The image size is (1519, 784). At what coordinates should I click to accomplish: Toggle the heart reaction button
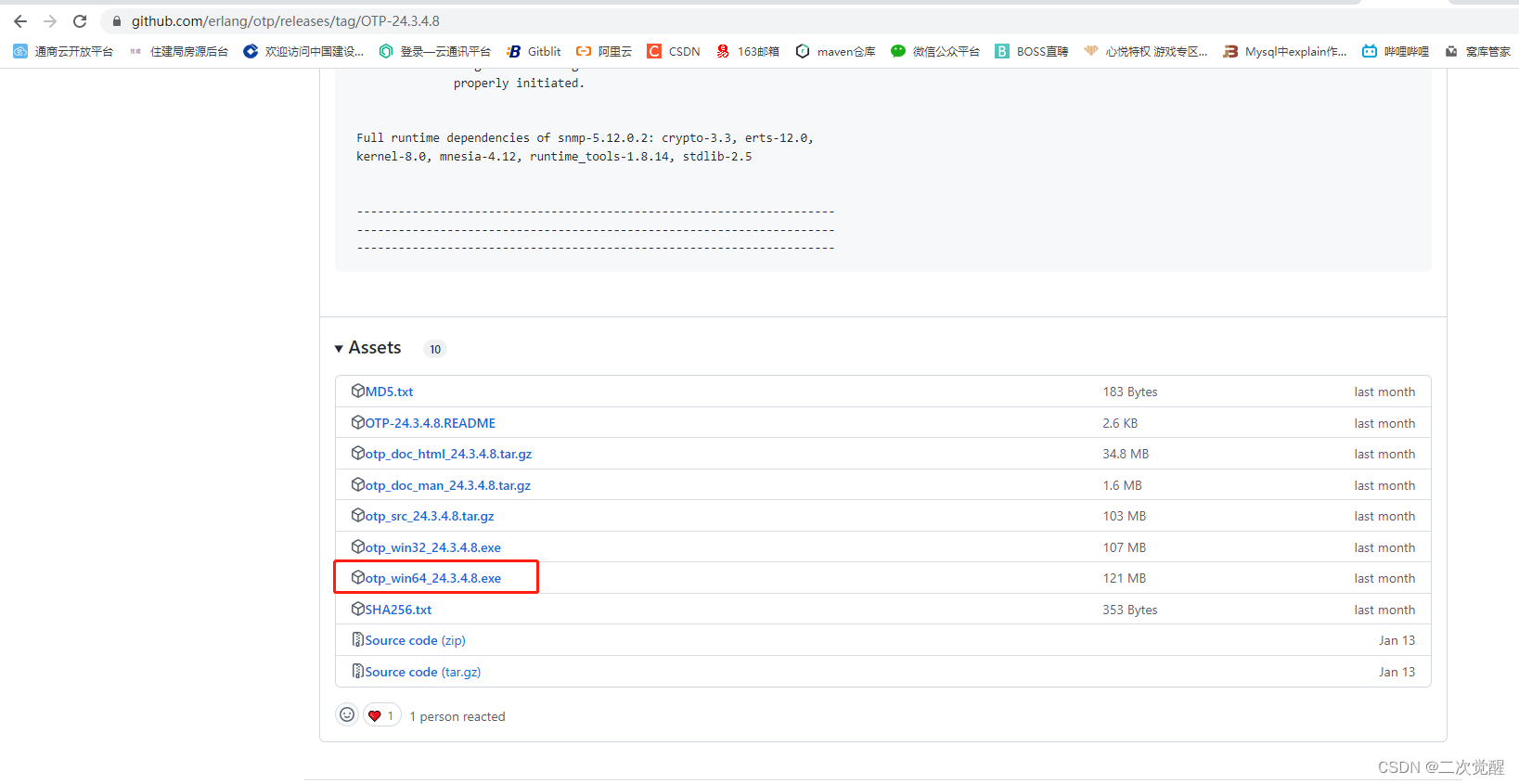(382, 715)
